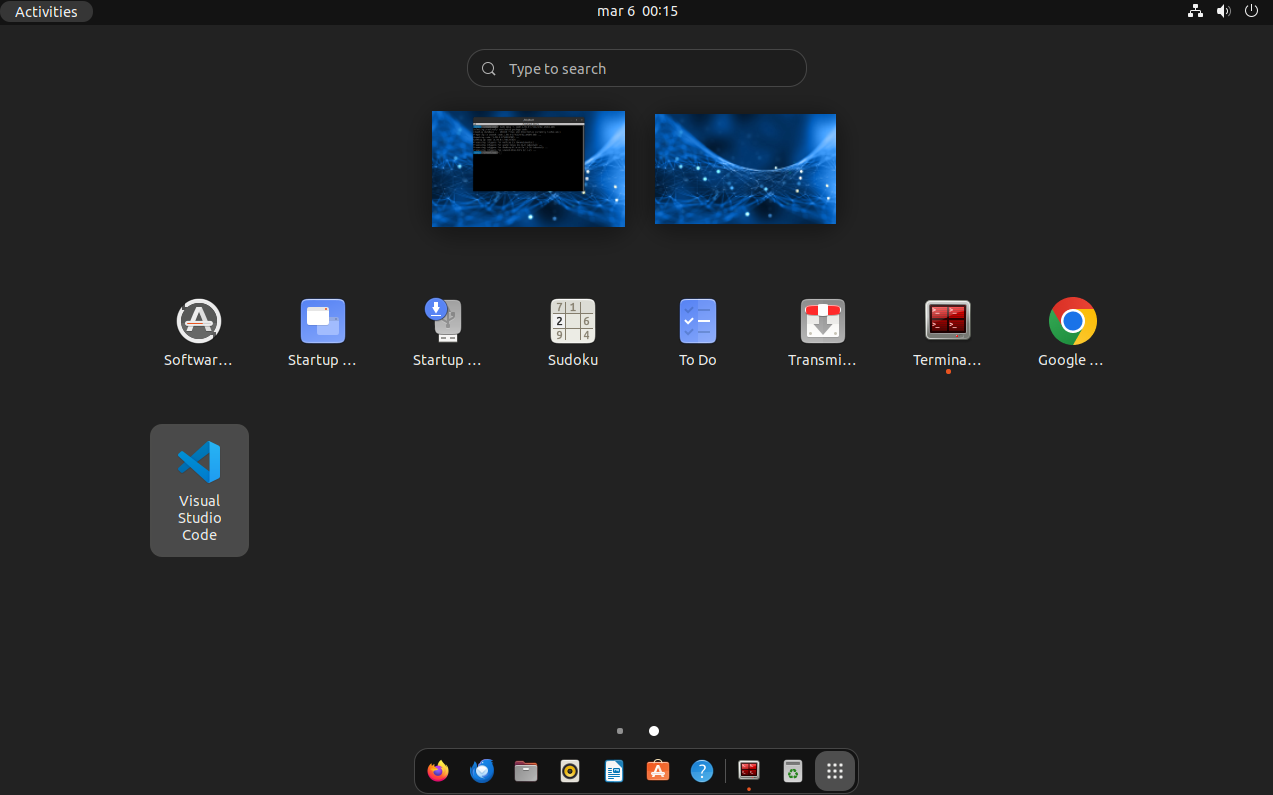Toggle the Show Applications grid button
Viewport: 1273px width, 795px height.
click(835, 771)
